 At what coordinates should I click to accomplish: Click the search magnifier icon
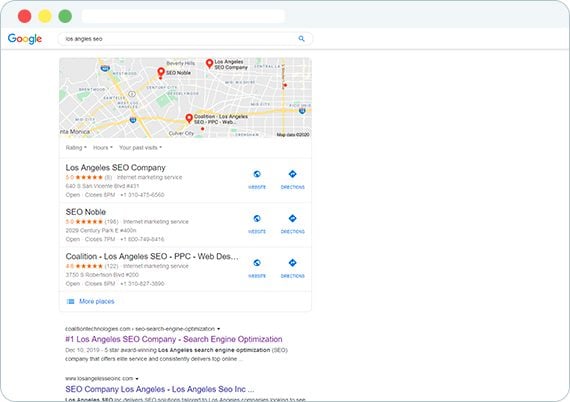coord(301,39)
